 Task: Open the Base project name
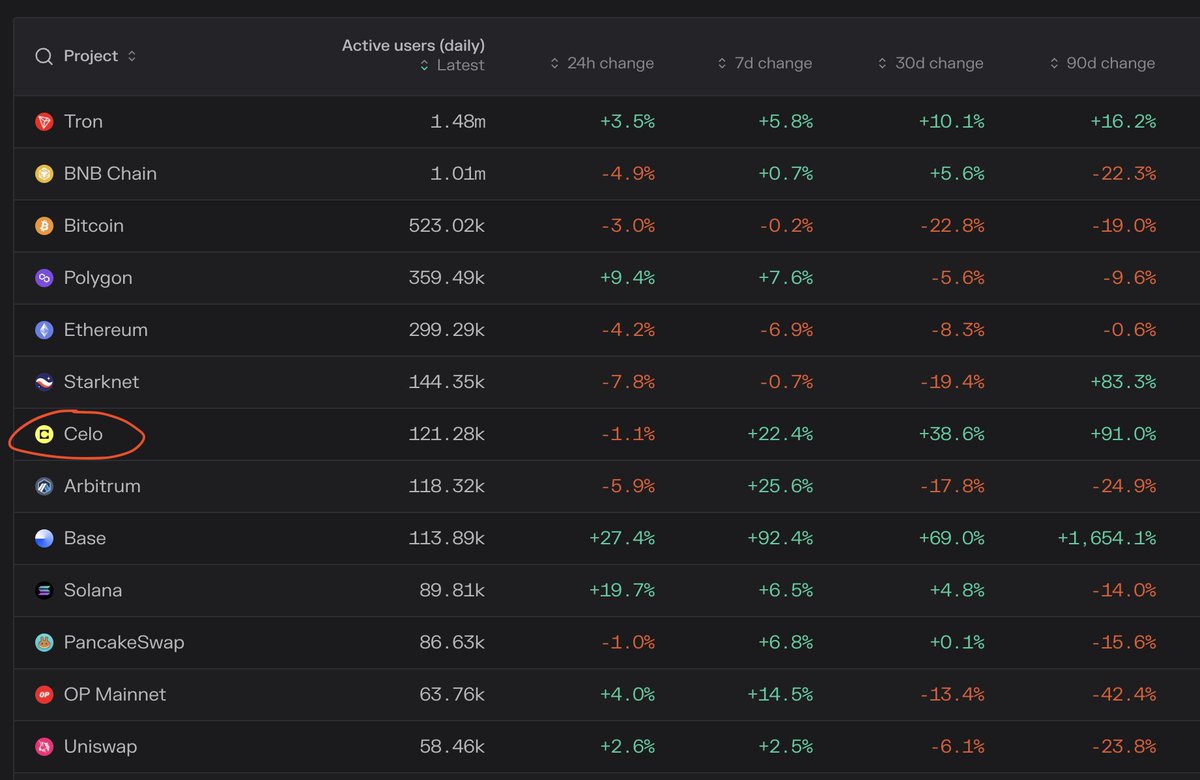[85, 538]
